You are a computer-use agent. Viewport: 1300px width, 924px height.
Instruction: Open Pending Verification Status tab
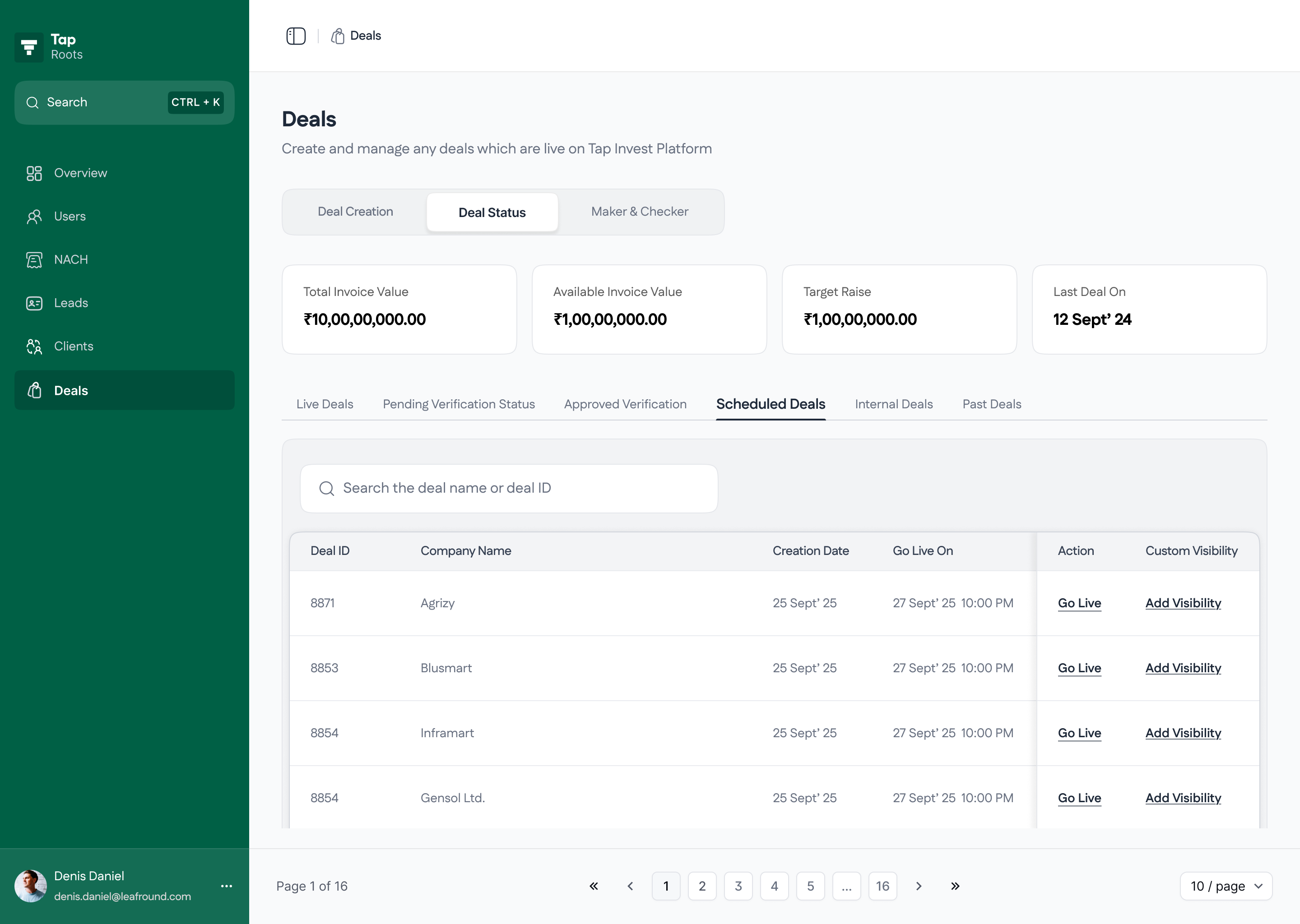click(459, 404)
